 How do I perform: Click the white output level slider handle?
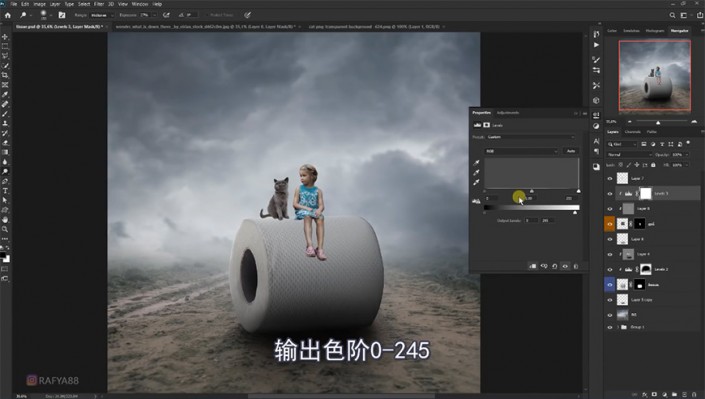tap(575, 212)
